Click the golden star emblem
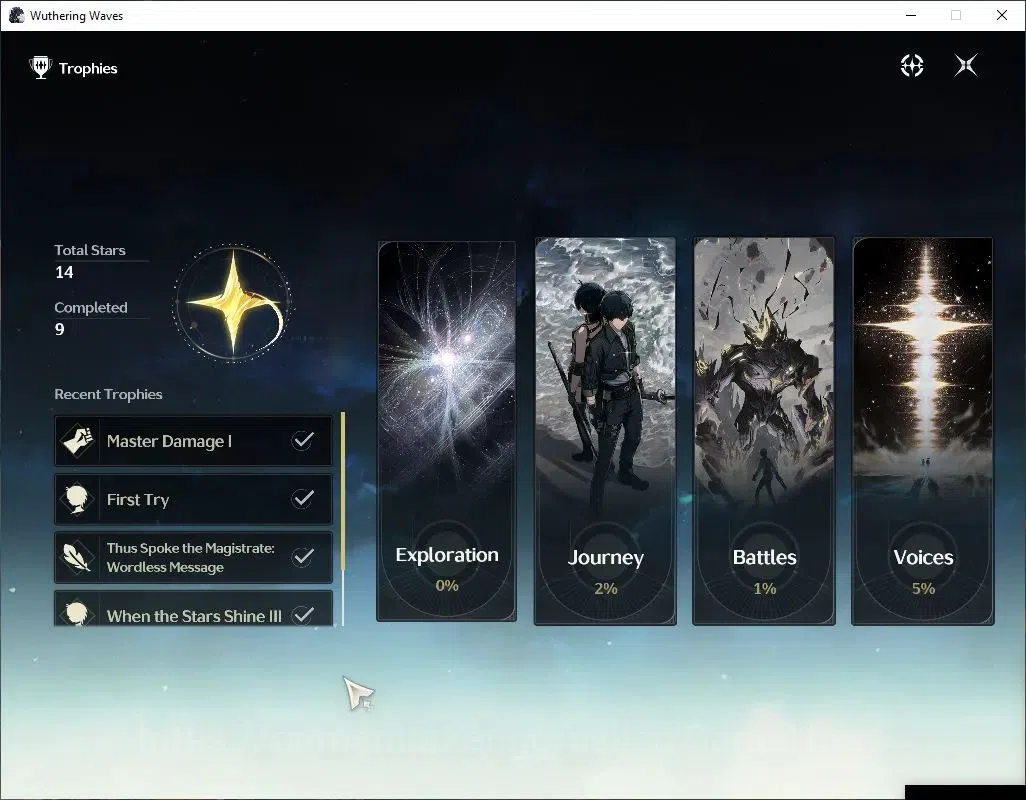The image size is (1026, 800). point(234,303)
